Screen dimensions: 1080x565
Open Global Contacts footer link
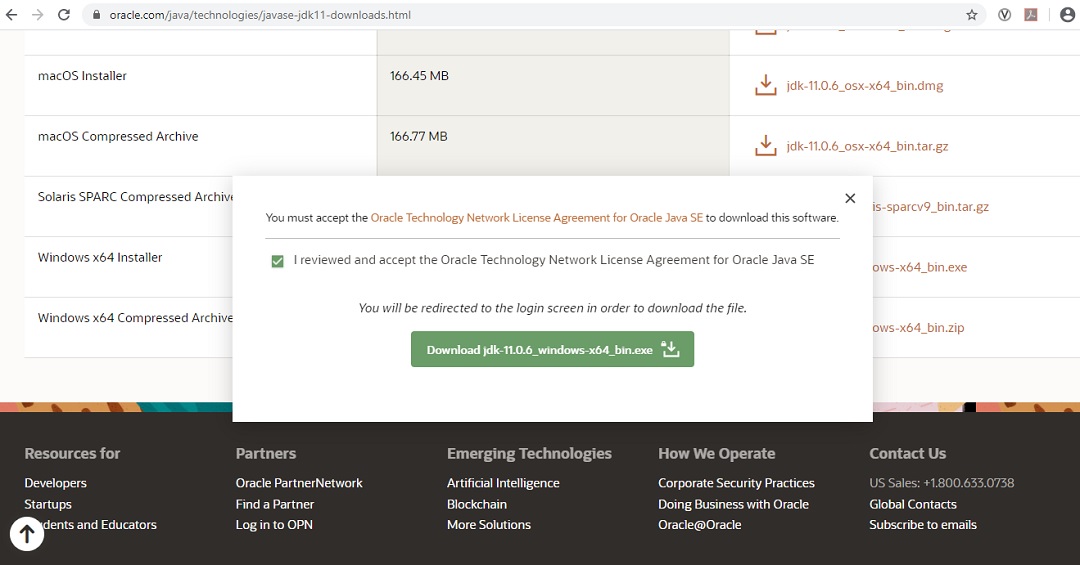[913, 504]
